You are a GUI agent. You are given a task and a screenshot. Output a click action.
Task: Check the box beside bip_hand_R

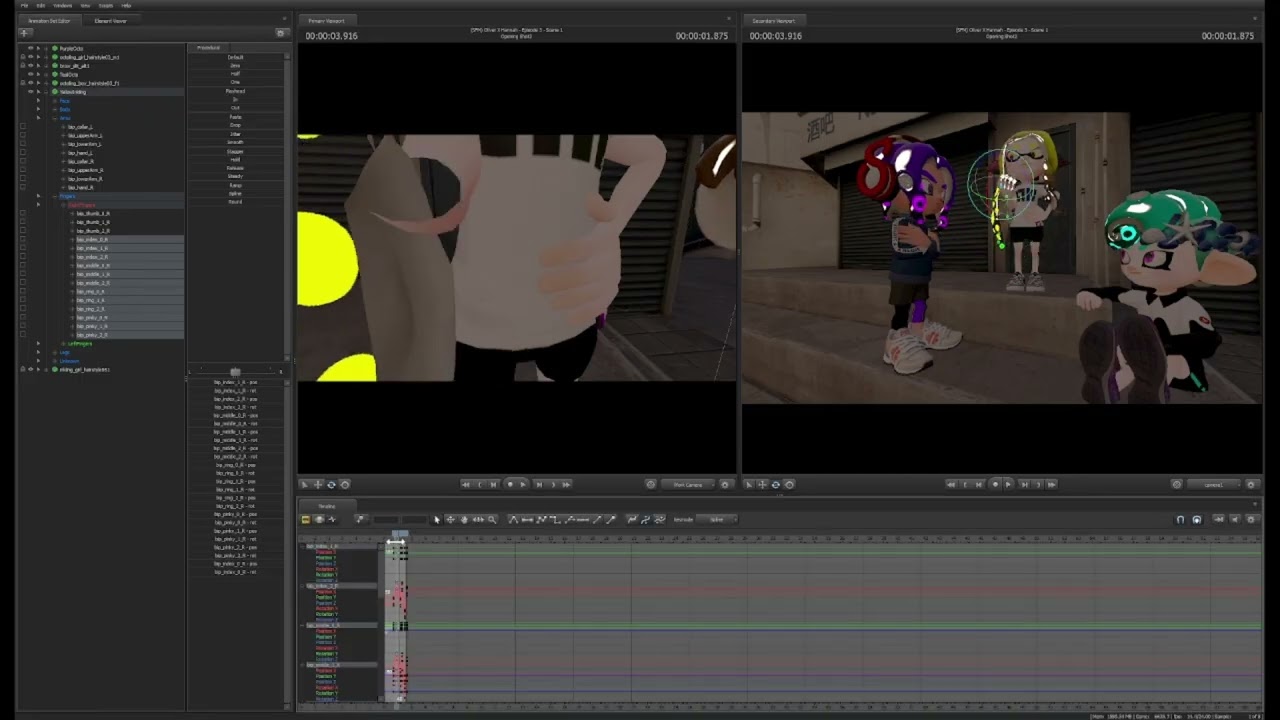point(23,187)
